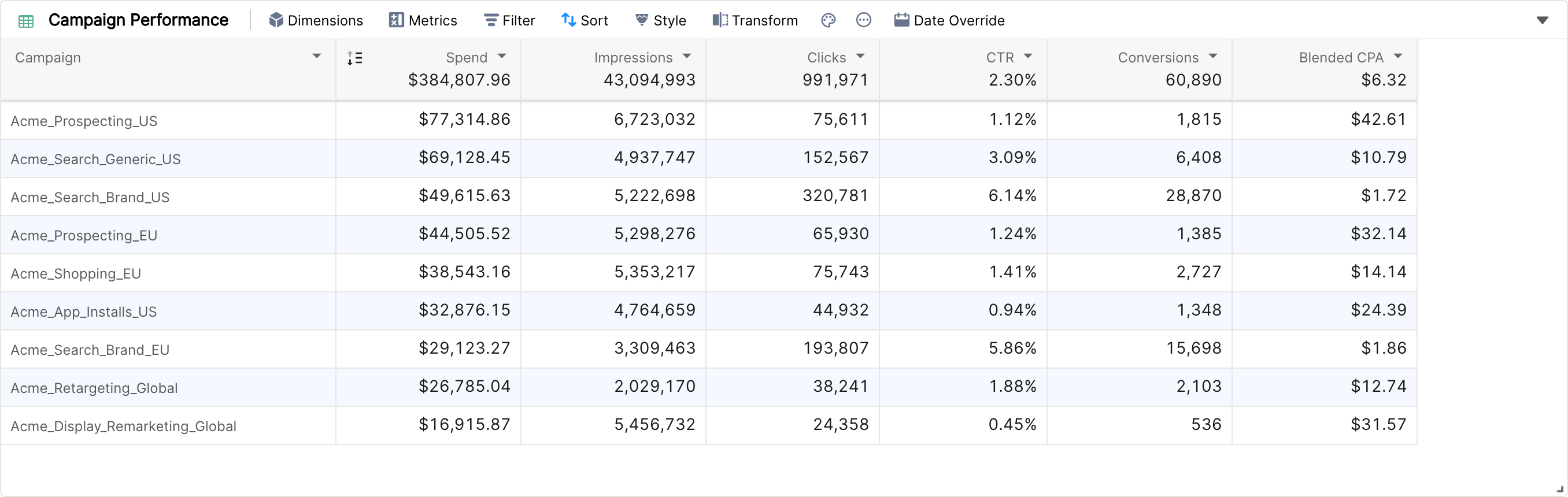The image size is (1568, 497).
Task: Open the Style settings
Action: pos(660,21)
